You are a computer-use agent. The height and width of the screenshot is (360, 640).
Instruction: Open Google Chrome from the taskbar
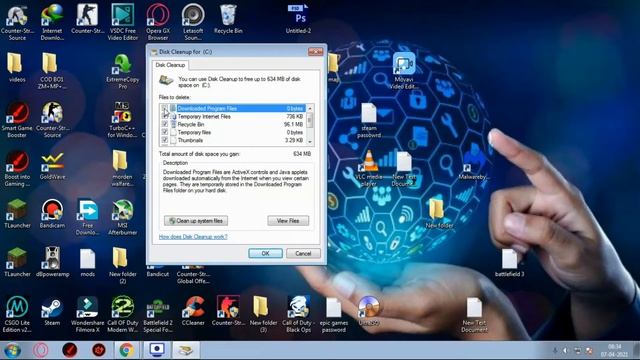click(127, 350)
